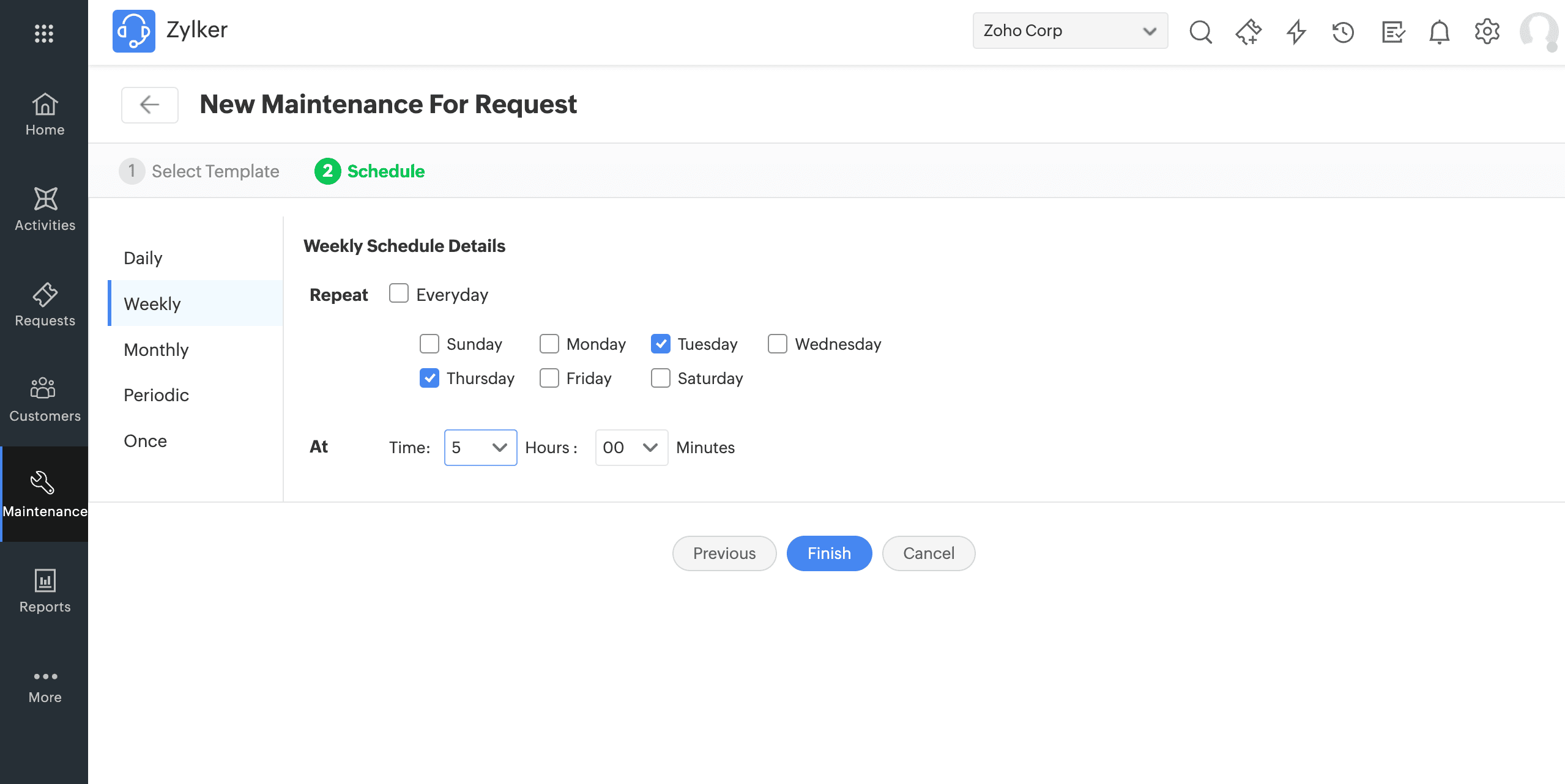1565x784 pixels.
Task: Enable the Friday checkbox
Action: coord(549,378)
